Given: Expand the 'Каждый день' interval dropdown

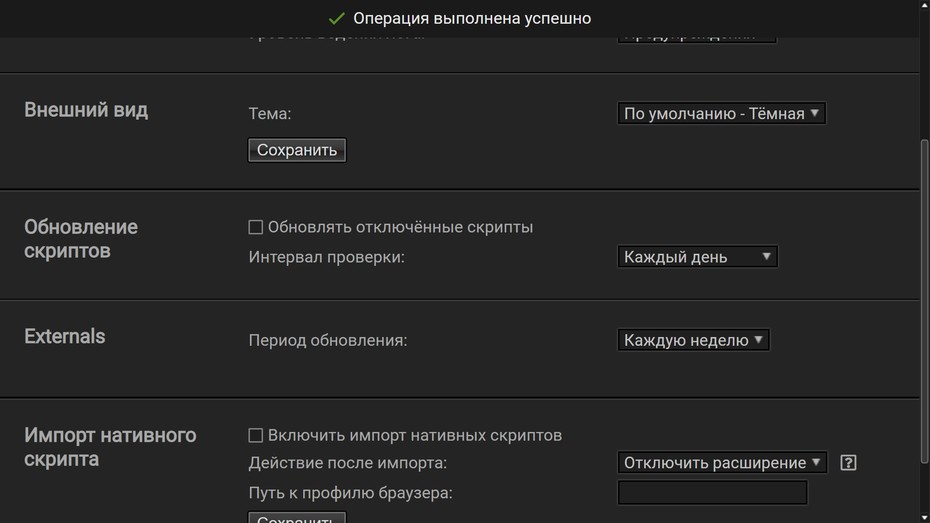Looking at the screenshot, I should tap(698, 257).
